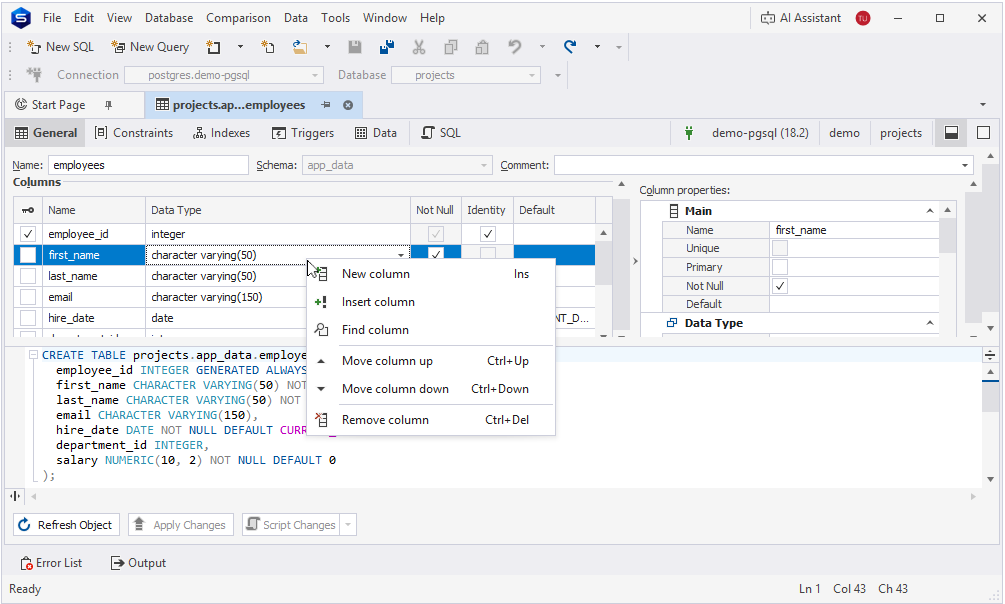Click the Undo arrow icon
Viewport: 1005px width, 604px height.
coord(514,47)
